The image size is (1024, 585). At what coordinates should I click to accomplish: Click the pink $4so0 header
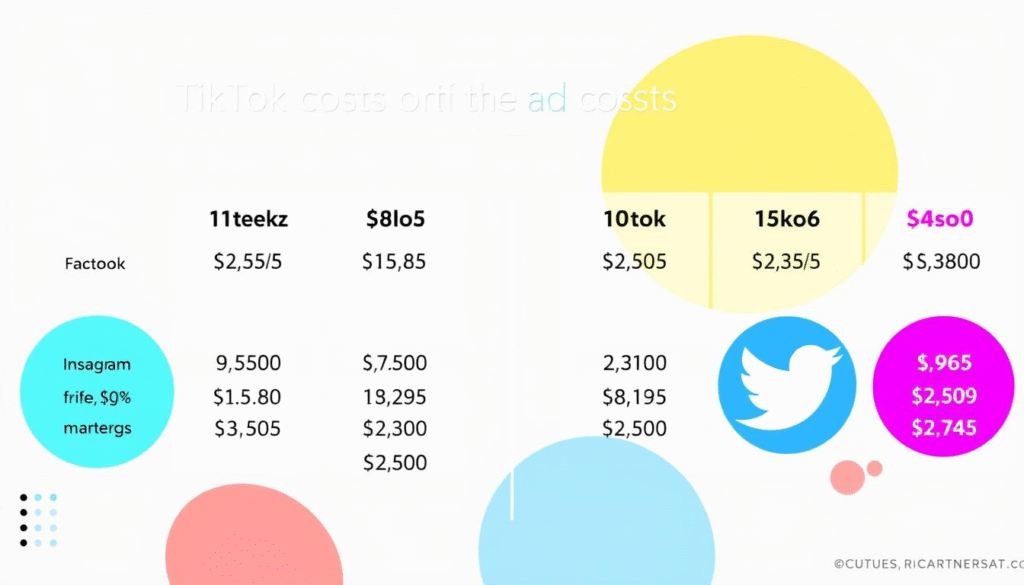pyautogui.click(x=940, y=219)
